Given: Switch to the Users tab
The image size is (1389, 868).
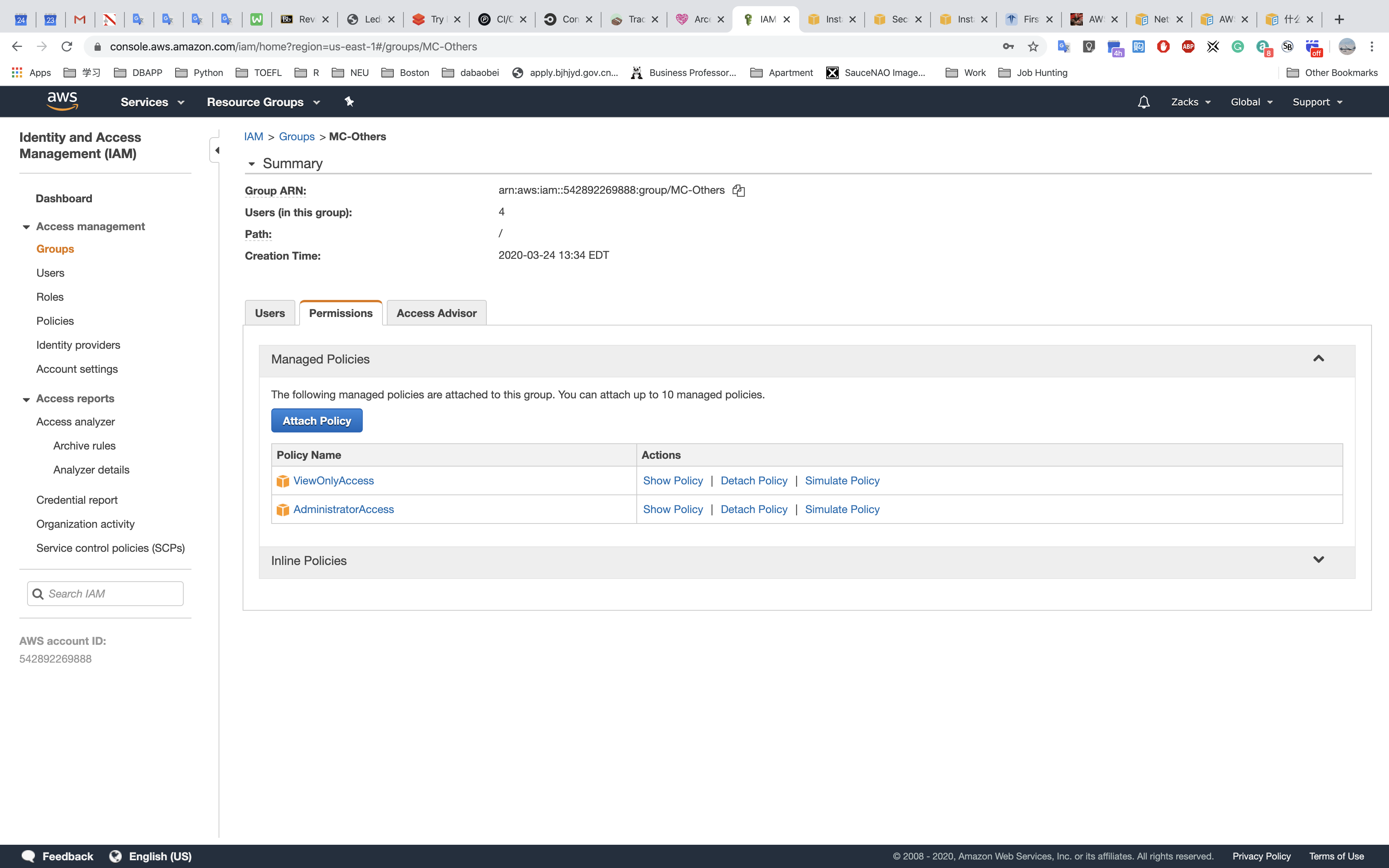Looking at the screenshot, I should pos(270,313).
